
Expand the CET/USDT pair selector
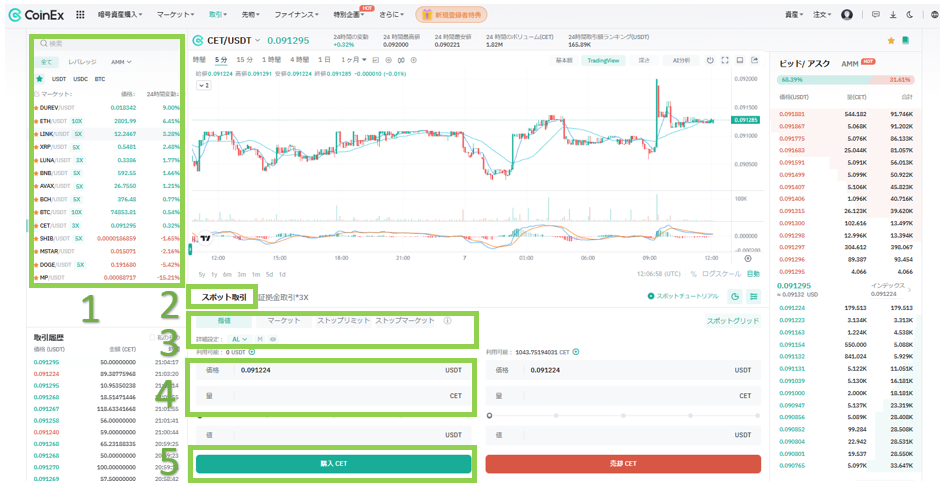258,40
